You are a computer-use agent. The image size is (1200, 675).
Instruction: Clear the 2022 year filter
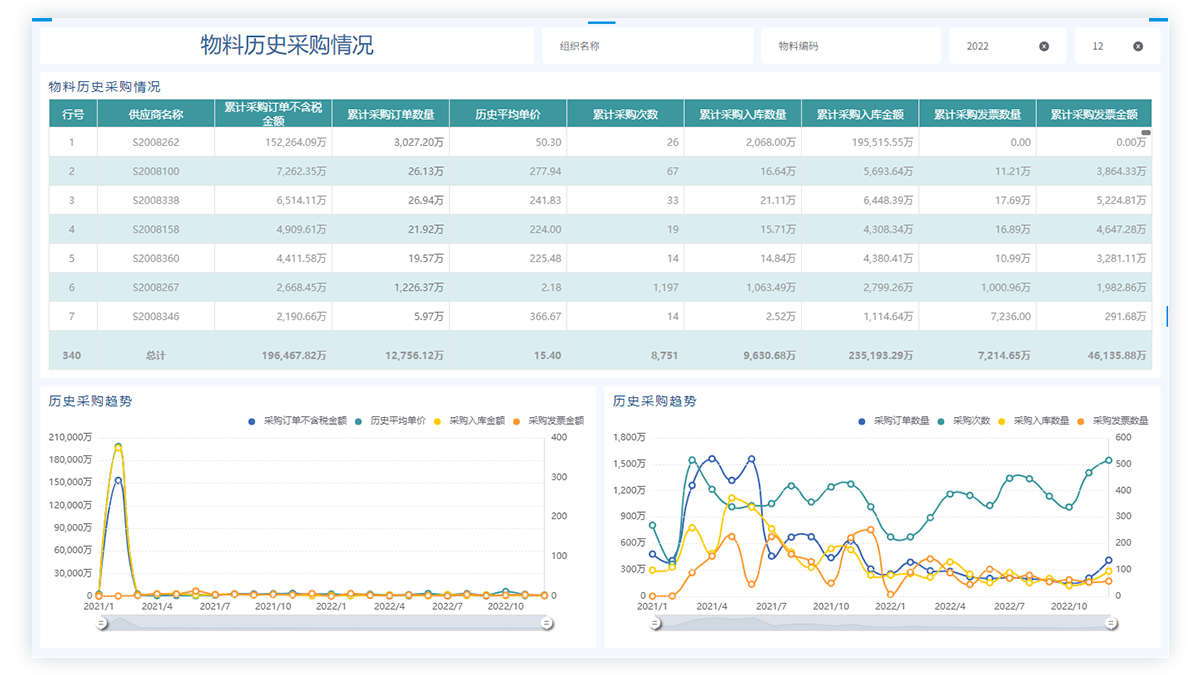[1044, 46]
